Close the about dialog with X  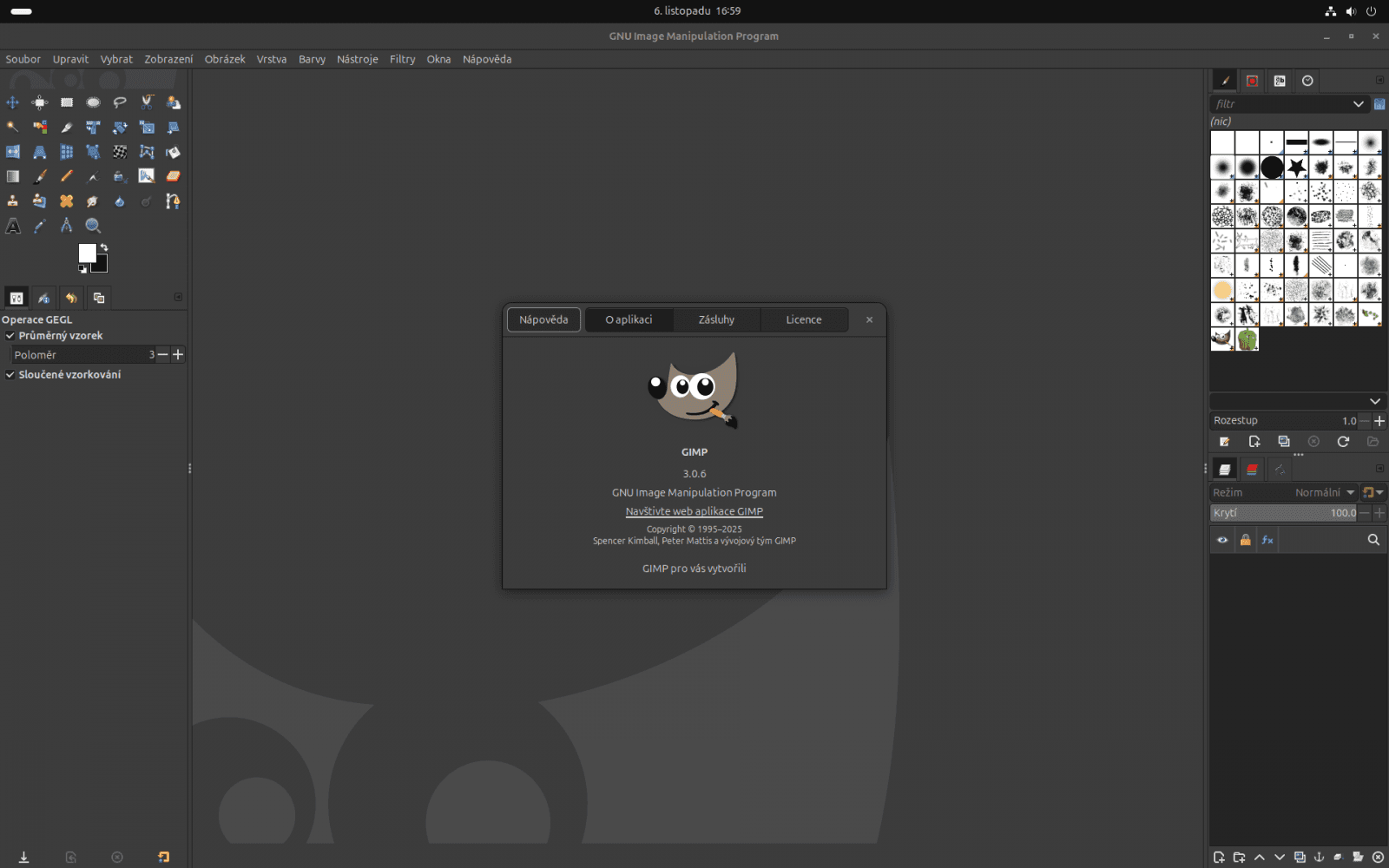pos(869,319)
